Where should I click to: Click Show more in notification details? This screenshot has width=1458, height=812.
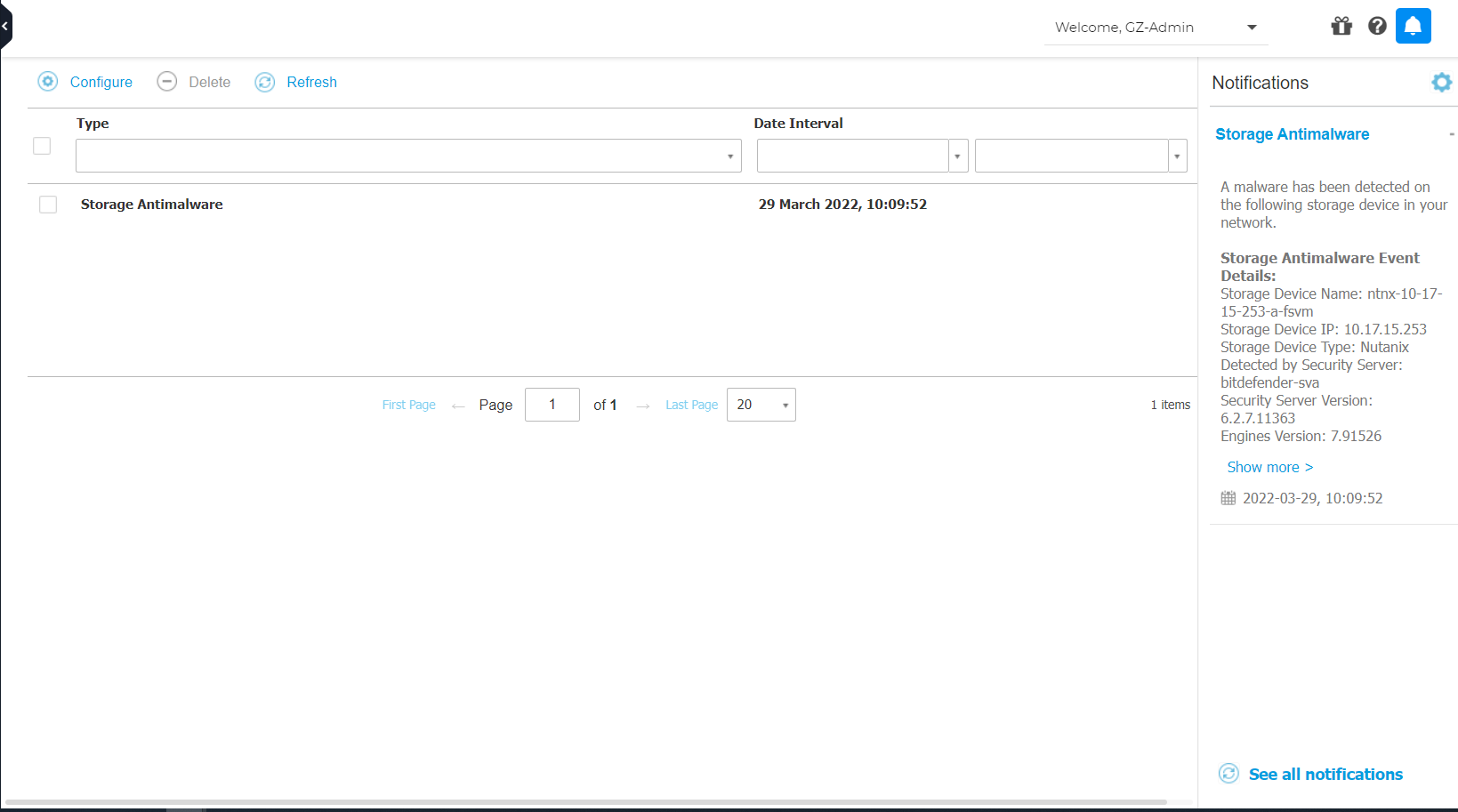click(x=1269, y=467)
